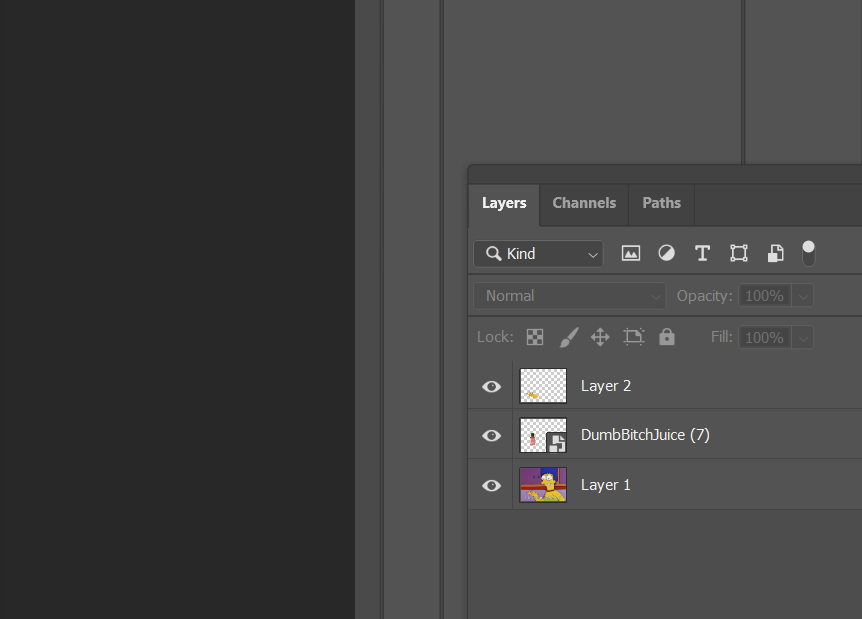Lock image pixels brush icon
Image resolution: width=862 pixels, height=619 pixels.
click(568, 337)
